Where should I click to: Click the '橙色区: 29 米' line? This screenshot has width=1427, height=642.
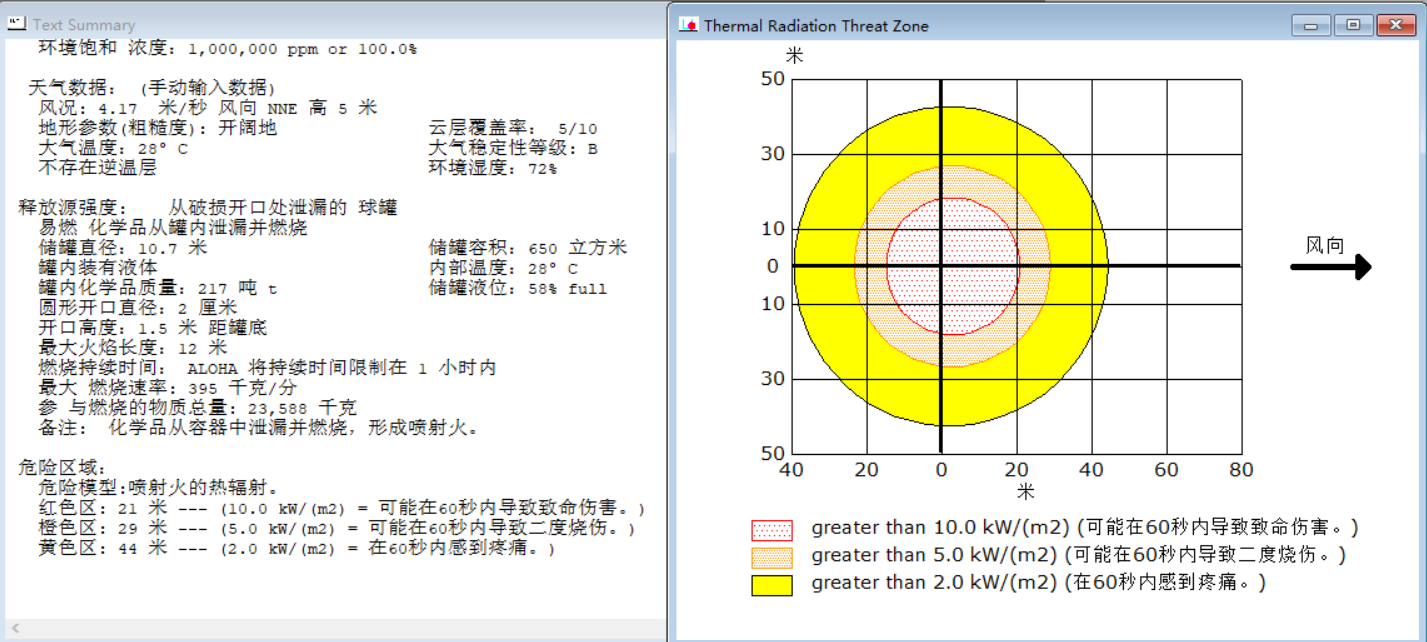coord(337,528)
